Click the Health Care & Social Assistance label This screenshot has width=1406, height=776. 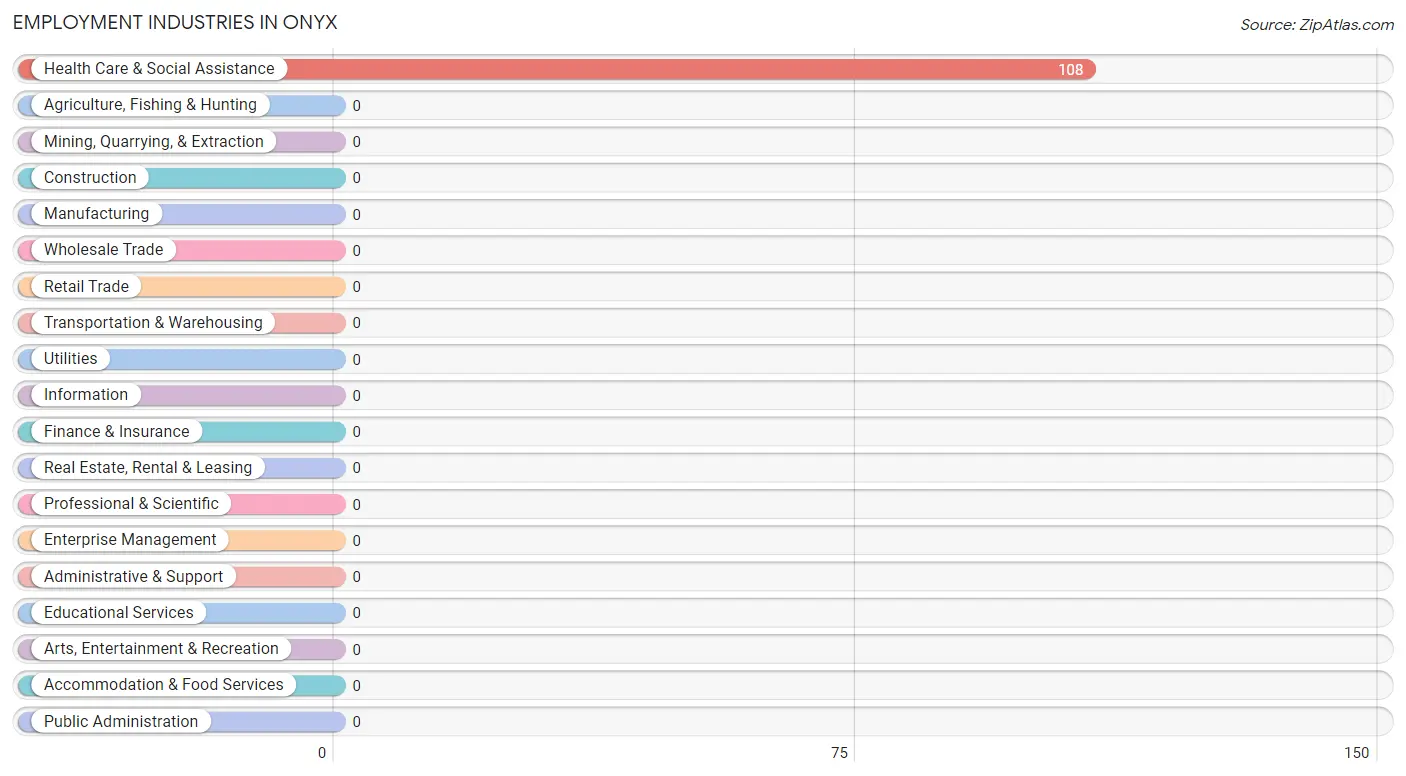pos(159,69)
